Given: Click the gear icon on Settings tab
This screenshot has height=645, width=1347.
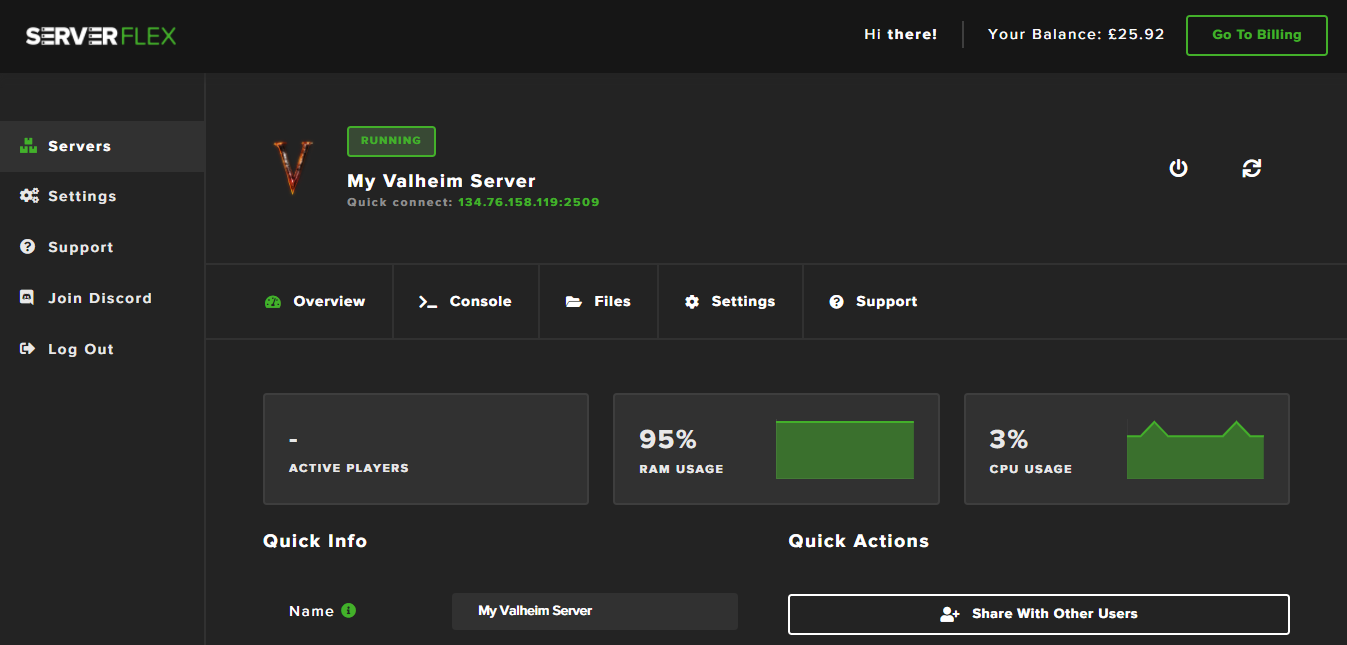Looking at the screenshot, I should (x=692, y=301).
